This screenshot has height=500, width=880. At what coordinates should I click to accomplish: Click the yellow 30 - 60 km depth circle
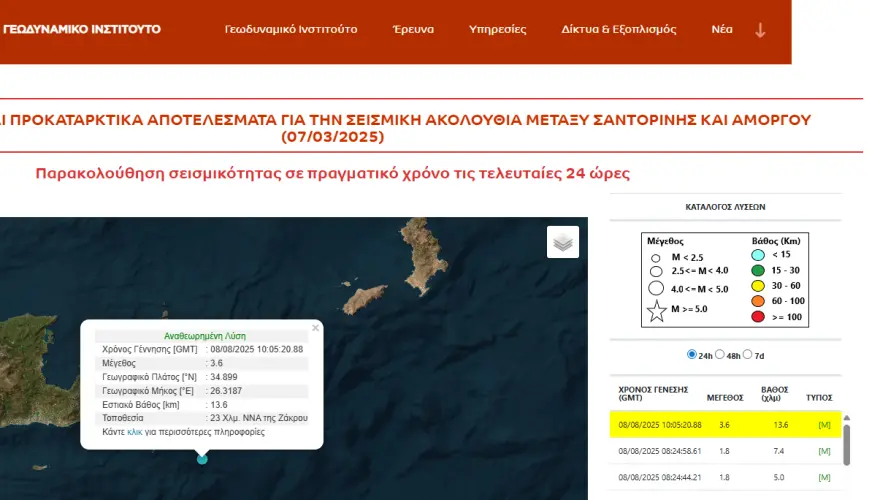tap(759, 286)
